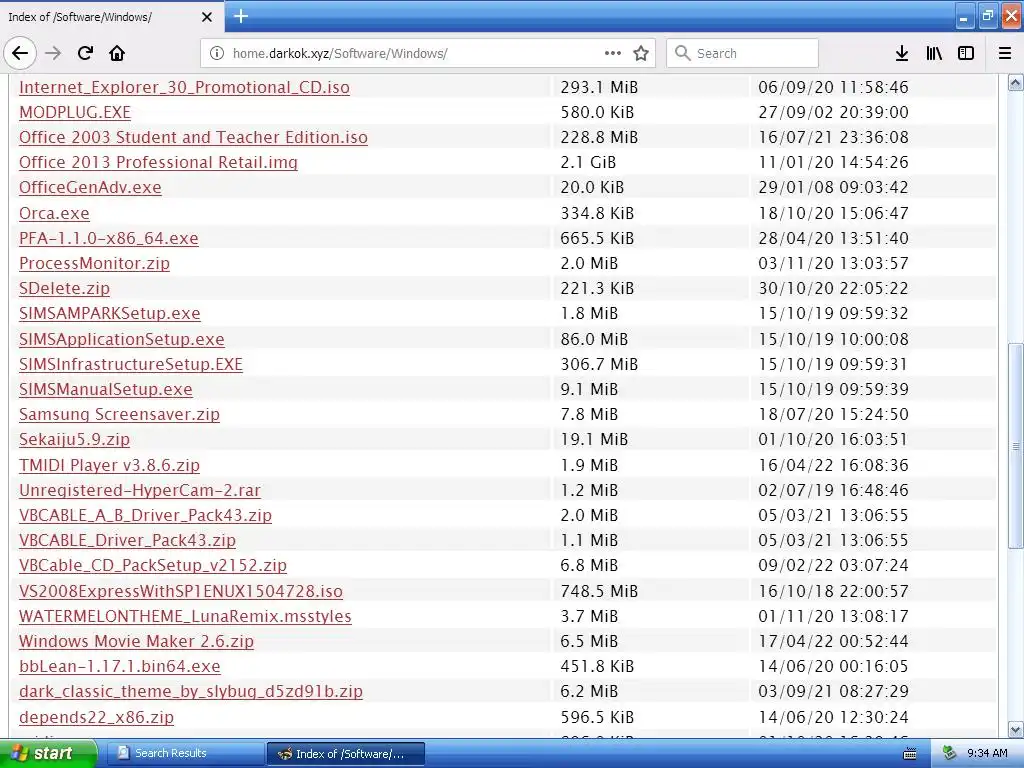Click the search magnifier icon
1024x768 pixels.
click(682, 53)
